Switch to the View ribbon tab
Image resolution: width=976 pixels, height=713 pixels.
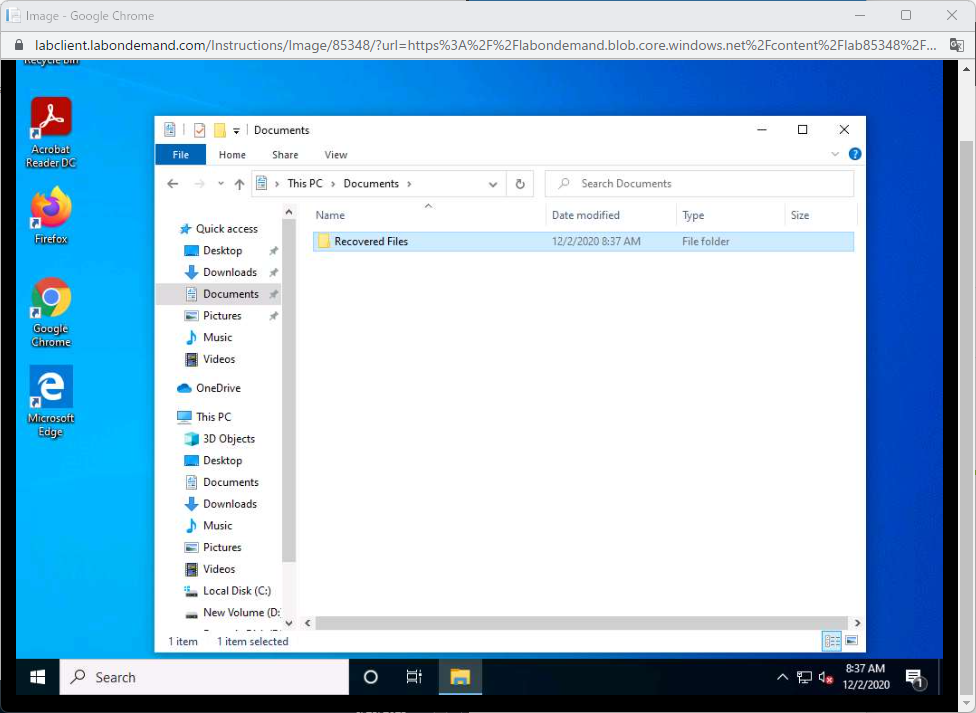point(335,154)
